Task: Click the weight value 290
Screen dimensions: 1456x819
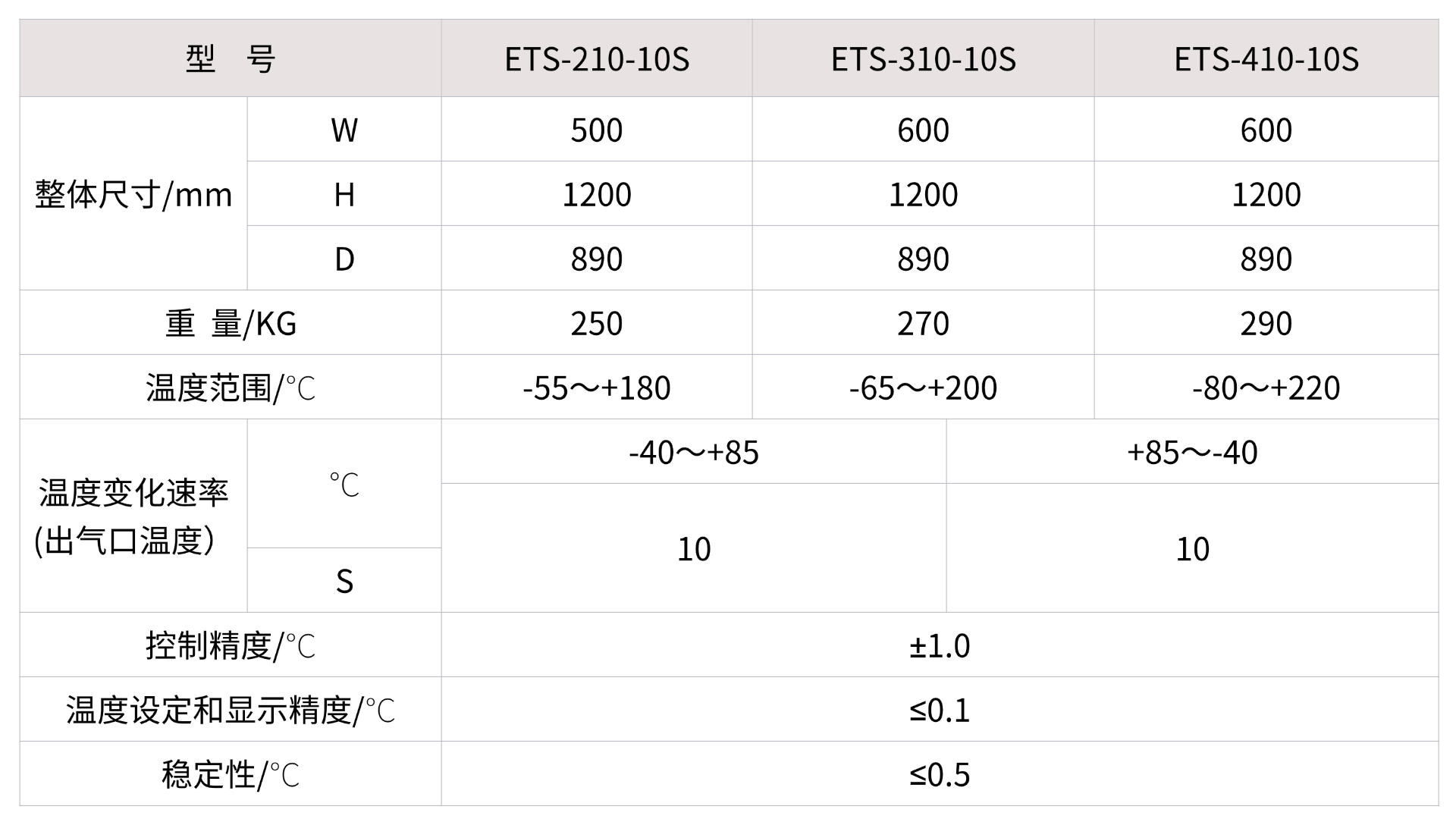Action: pos(1266,324)
